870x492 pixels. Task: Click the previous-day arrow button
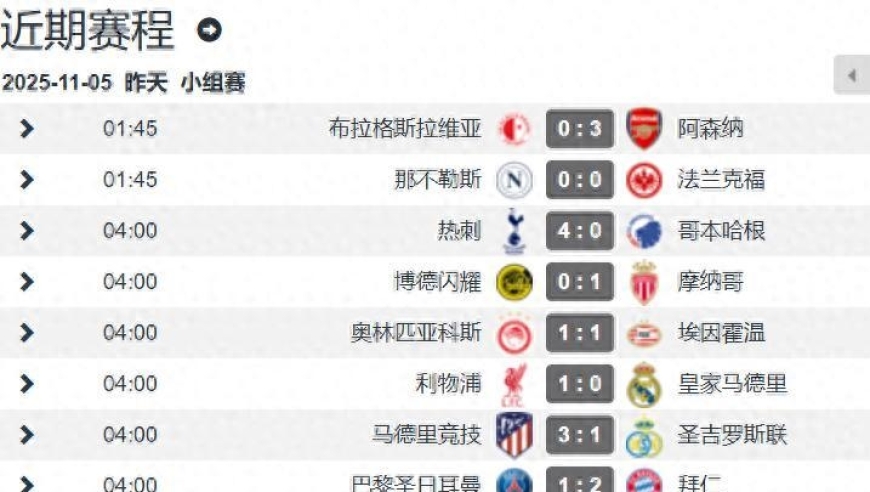click(x=852, y=76)
